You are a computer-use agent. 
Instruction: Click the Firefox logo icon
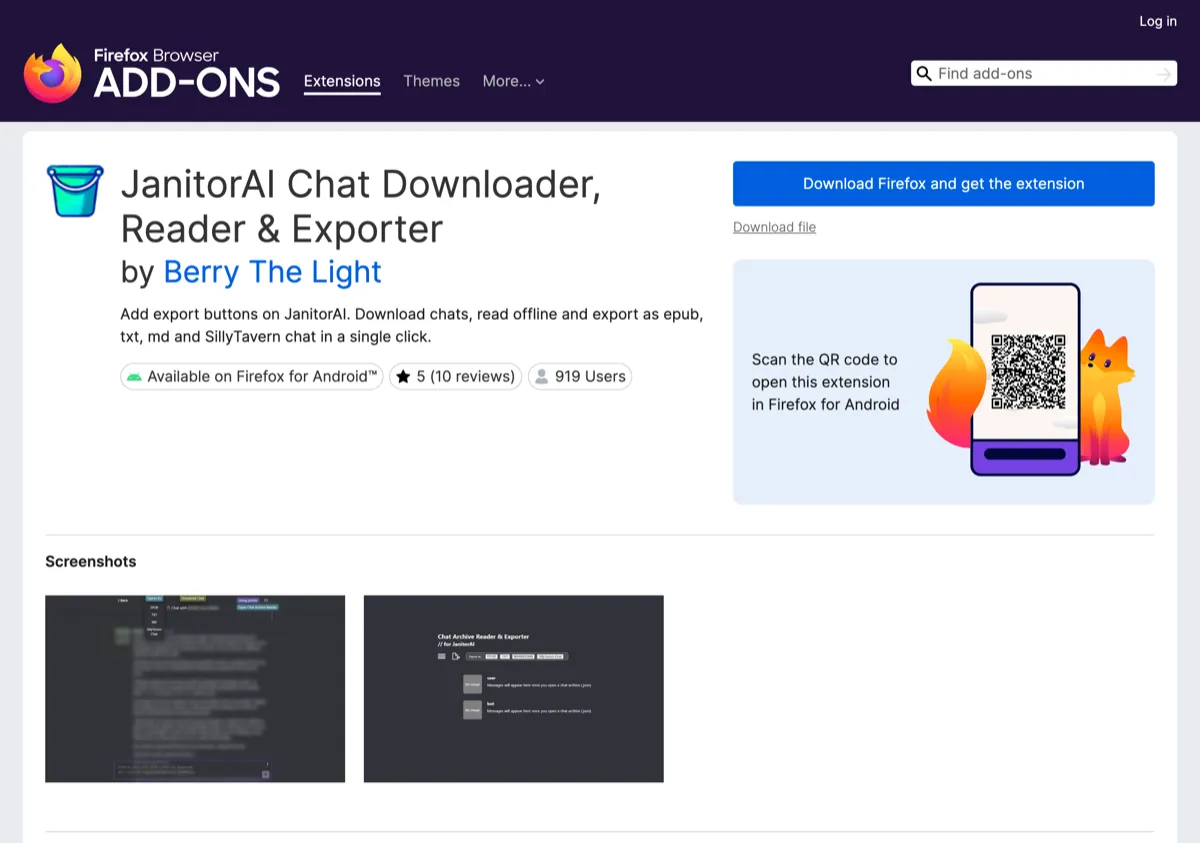tap(53, 73)
